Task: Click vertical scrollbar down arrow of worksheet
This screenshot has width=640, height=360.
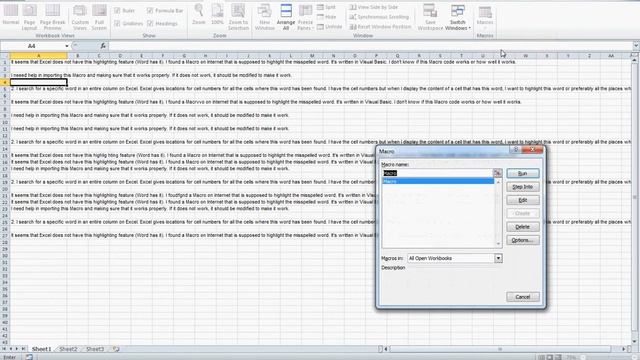Action: click(635, 342)
